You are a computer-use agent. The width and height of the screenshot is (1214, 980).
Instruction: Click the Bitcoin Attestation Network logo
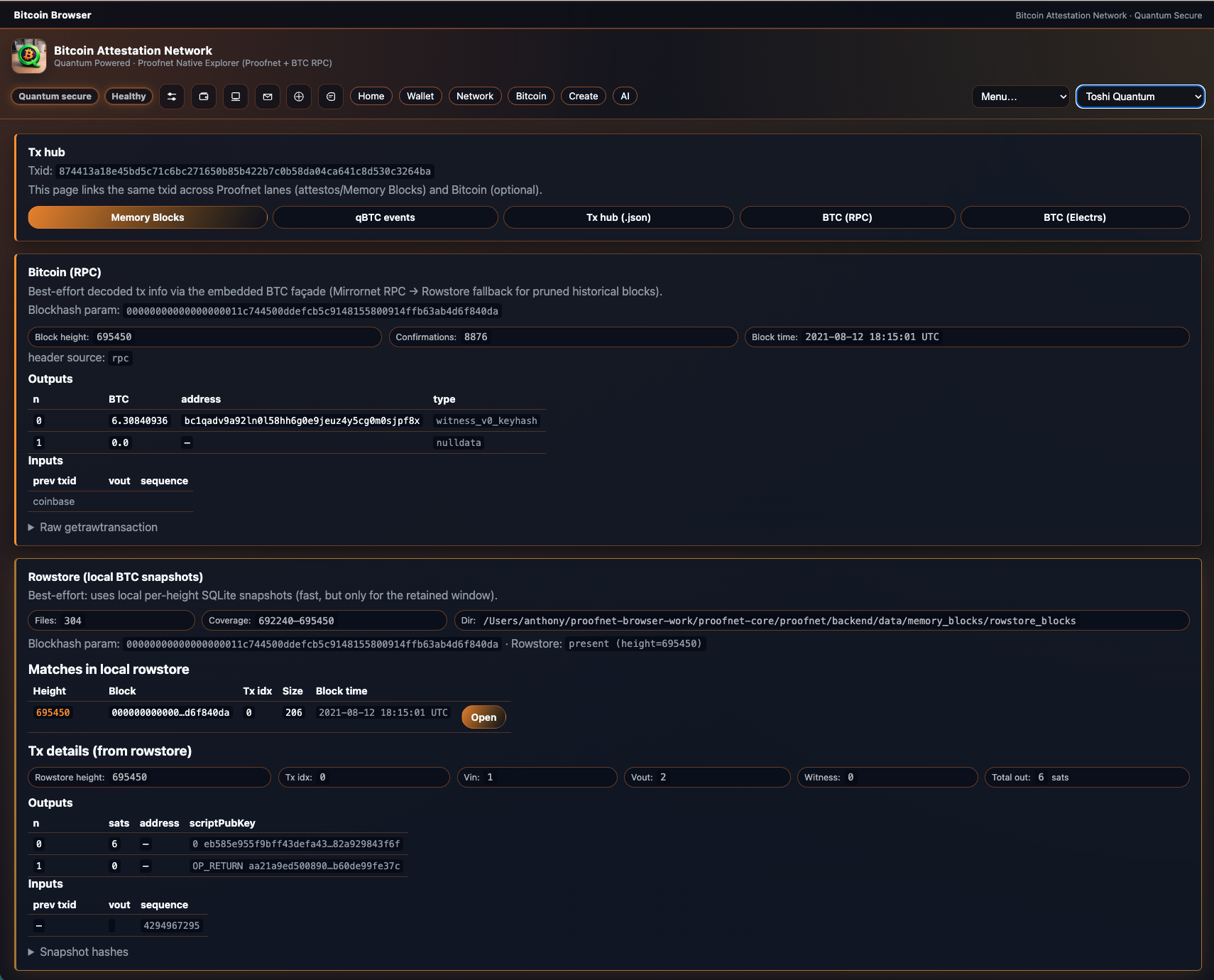tap(29, 56)
